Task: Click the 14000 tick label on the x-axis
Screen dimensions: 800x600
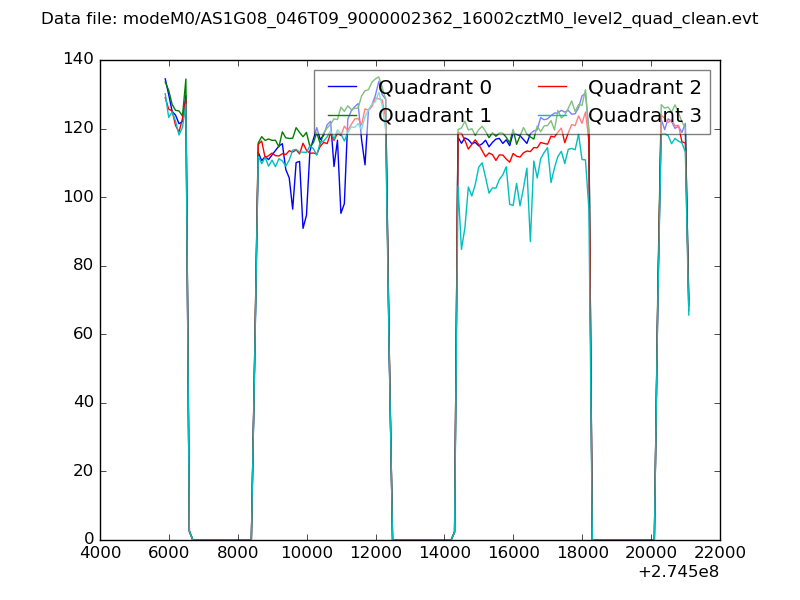Action: coord(444,553)
